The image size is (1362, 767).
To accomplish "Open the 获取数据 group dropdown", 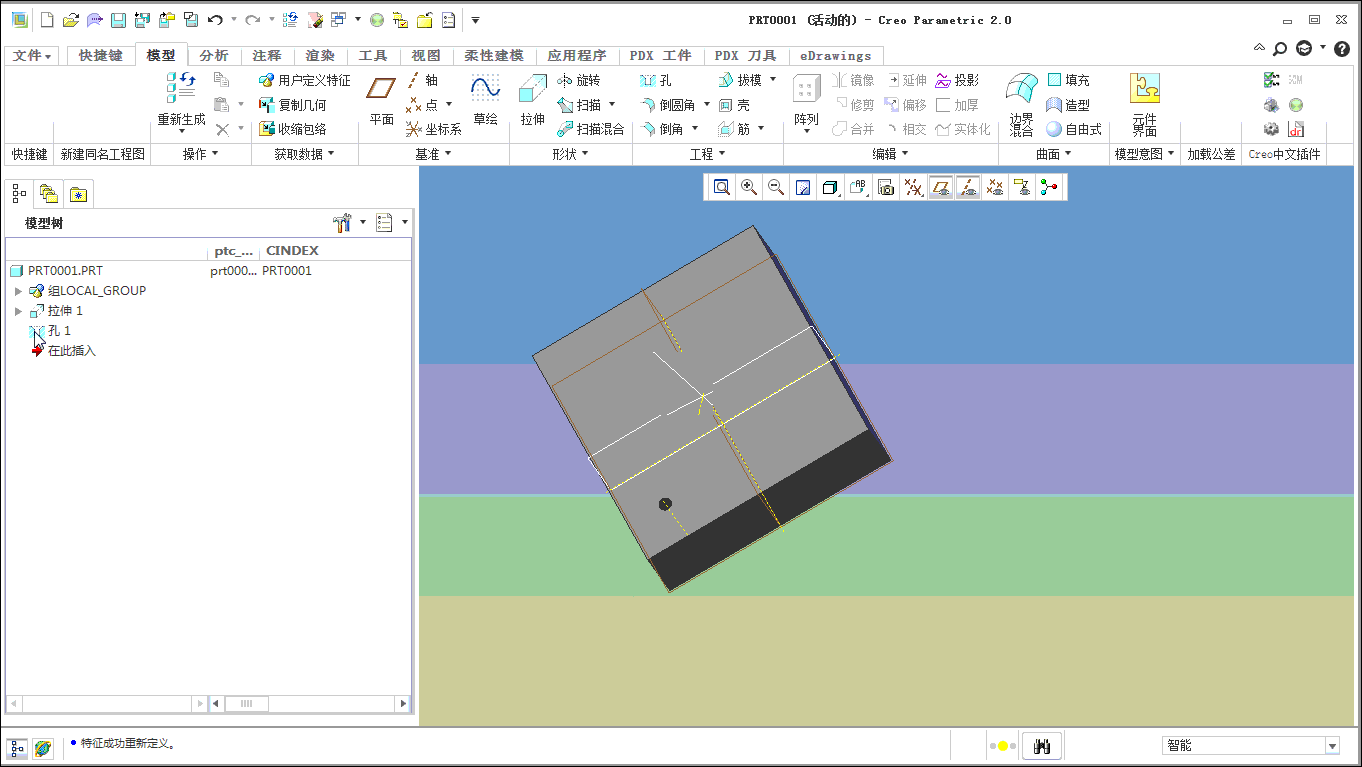I will click(304, 154).
